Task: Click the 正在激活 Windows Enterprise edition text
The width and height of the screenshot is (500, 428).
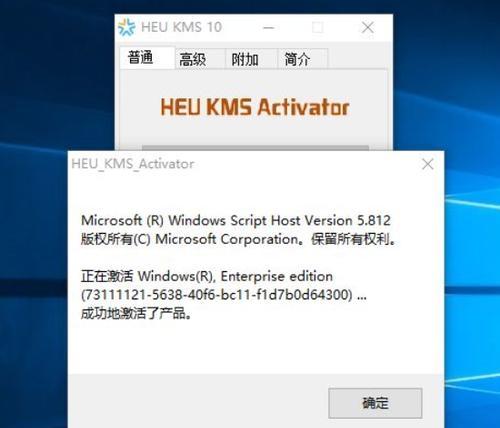Action: (x=207, y=276)
